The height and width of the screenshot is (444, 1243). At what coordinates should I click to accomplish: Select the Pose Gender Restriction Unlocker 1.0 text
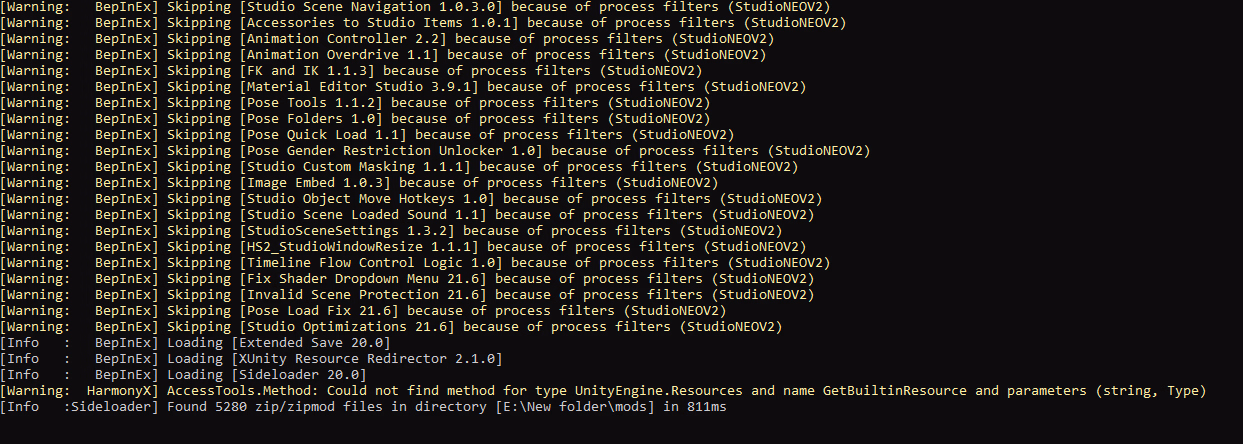[390, 151]
